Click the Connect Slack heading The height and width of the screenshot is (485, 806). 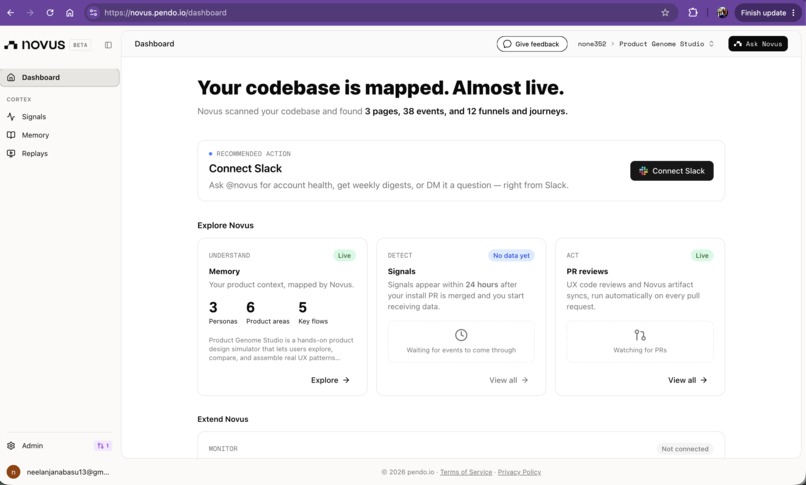click(245, 169)
